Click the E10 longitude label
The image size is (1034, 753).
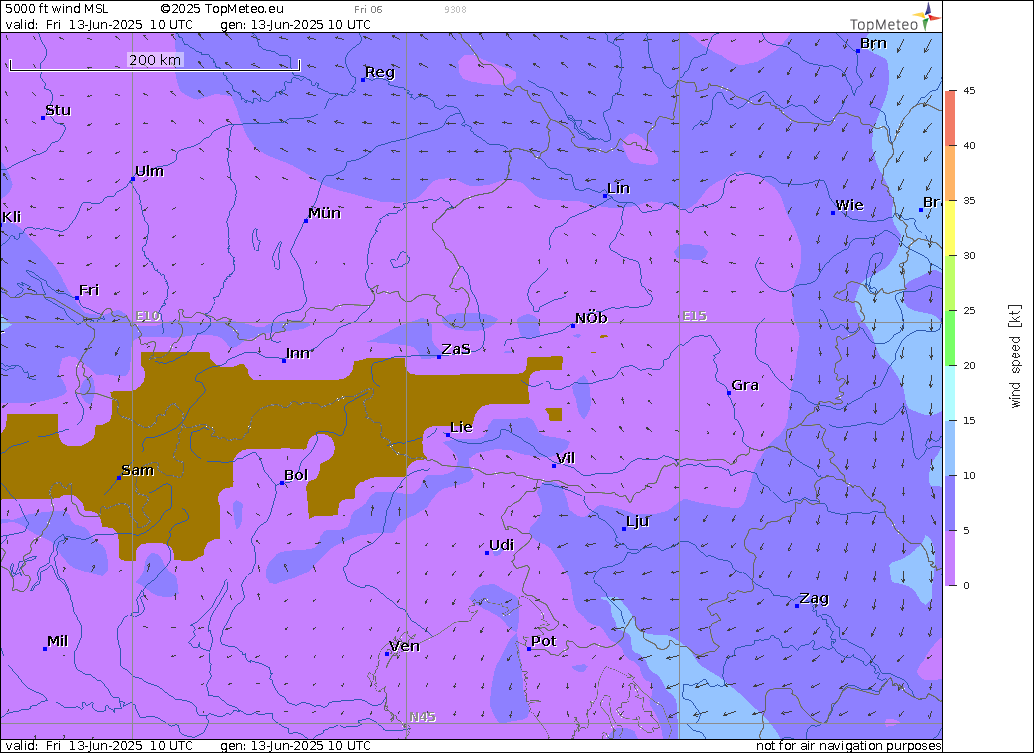[x=148, y=316]
